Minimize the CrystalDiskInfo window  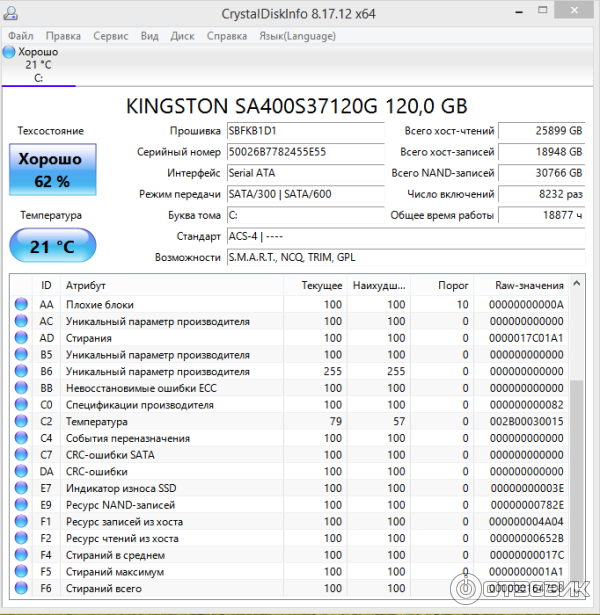[x=519, y=12]
